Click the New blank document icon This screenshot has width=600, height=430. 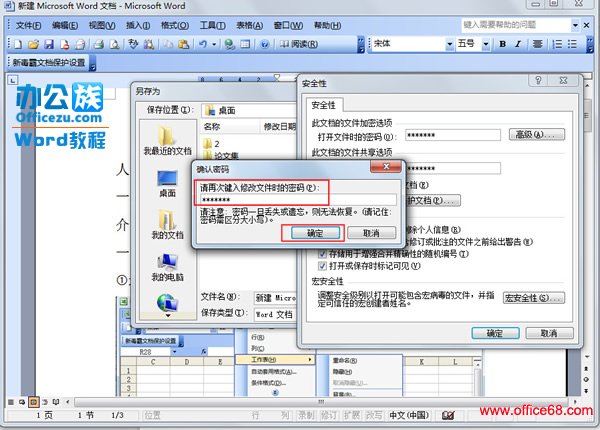(18, 44)
